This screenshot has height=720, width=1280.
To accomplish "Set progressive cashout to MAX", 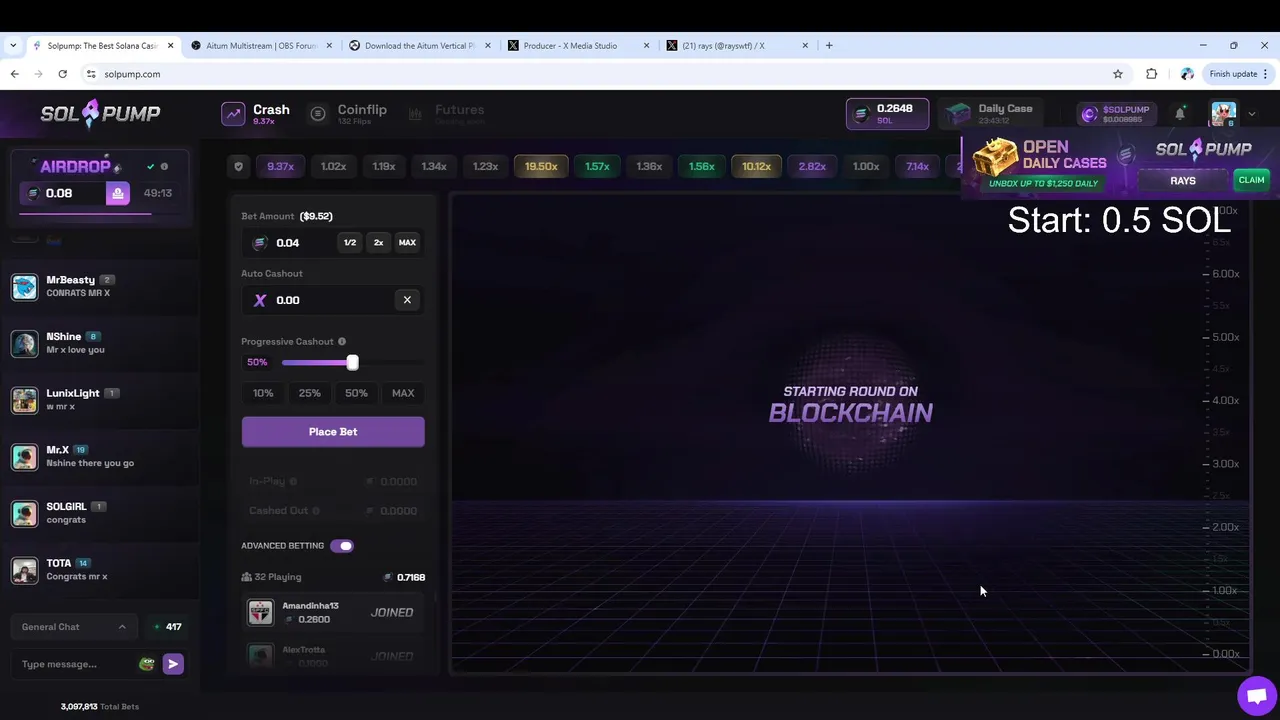I will click(403, 393).
